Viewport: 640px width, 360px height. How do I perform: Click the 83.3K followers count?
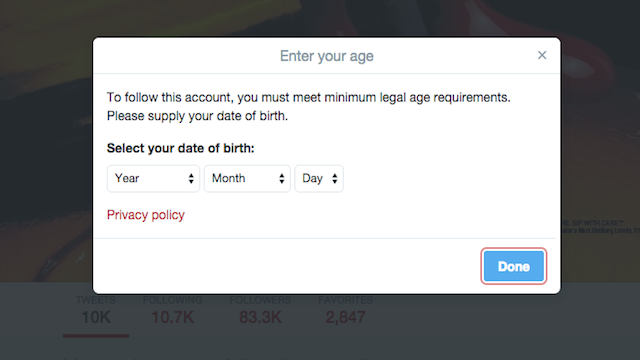point(260,317)
